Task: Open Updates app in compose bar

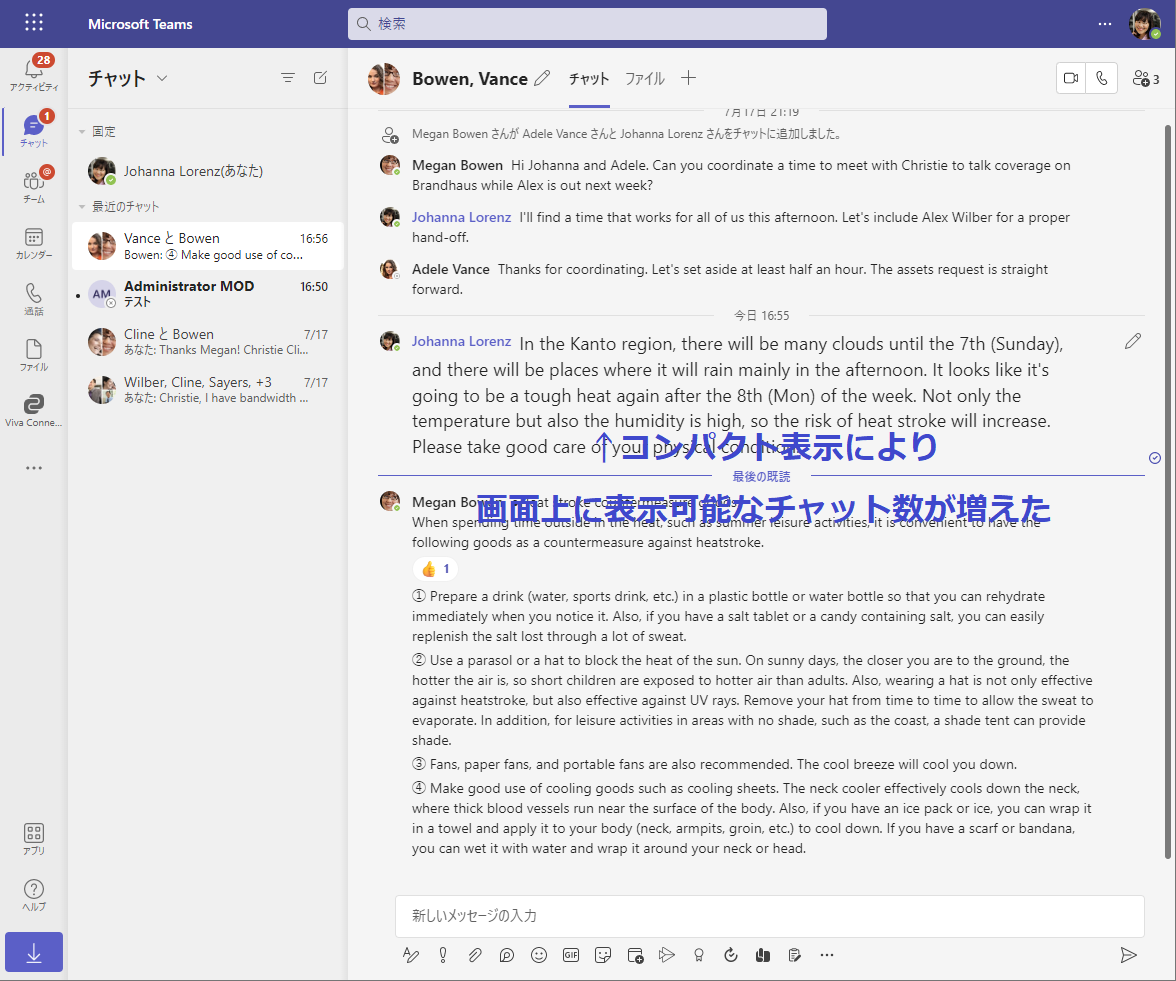Action: 730,955
